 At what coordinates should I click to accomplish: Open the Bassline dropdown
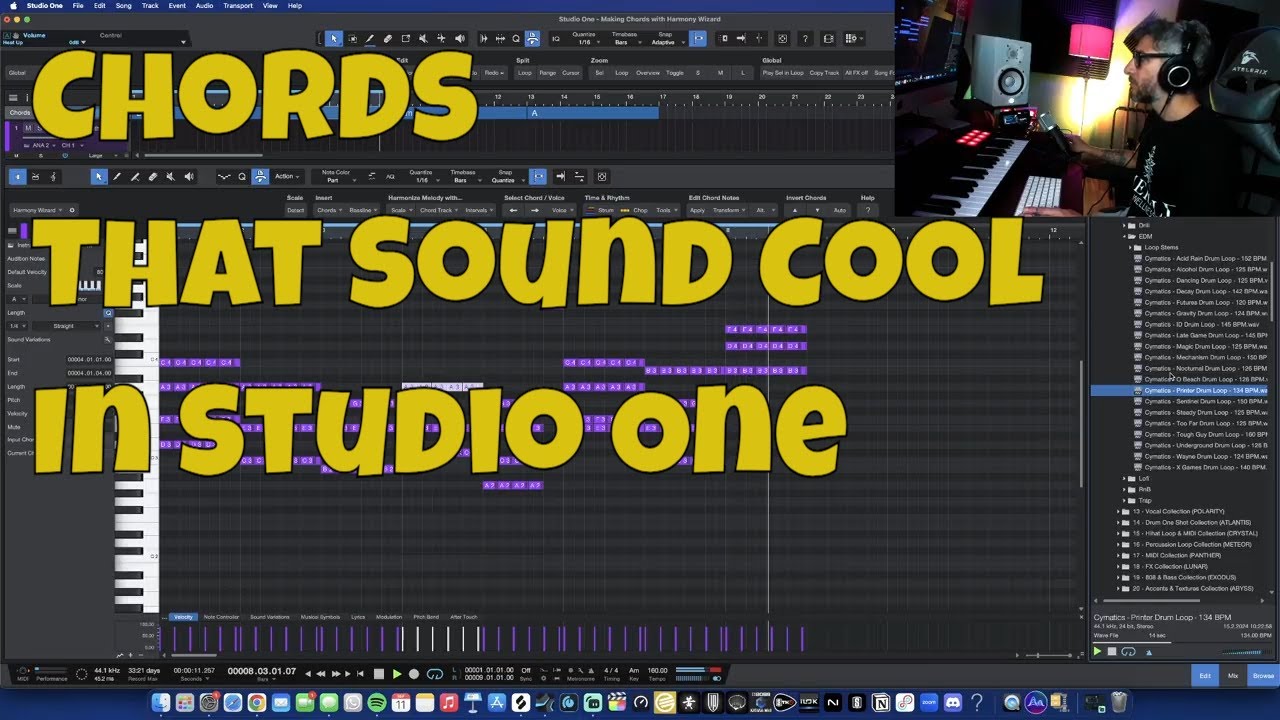tap(362, 210)
